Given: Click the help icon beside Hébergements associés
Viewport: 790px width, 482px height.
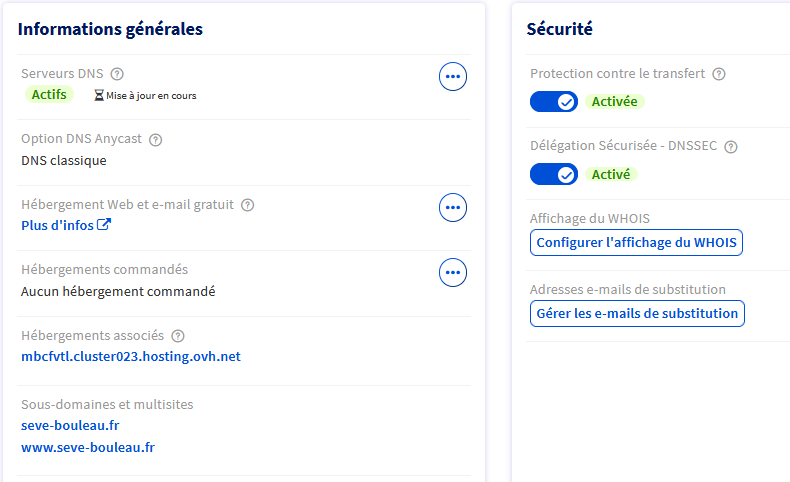Looking at the screenshot, I should pyautogui.click(x=178, y=336).
